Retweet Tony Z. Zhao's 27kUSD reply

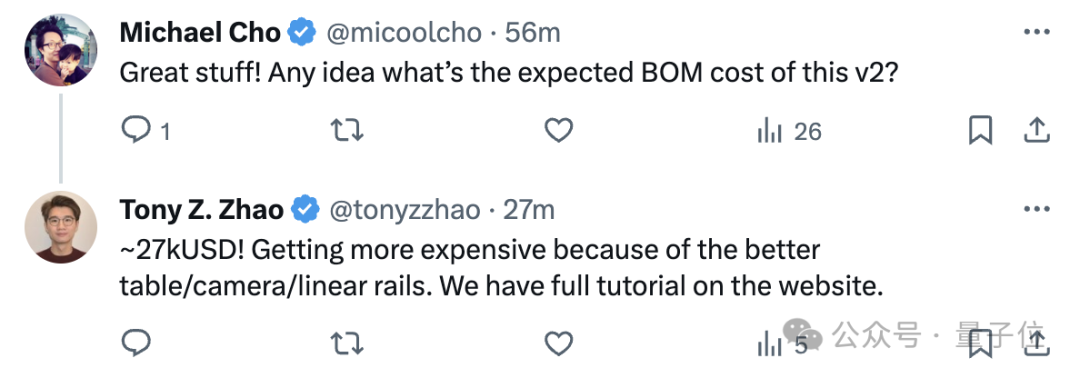pos(347,342)
